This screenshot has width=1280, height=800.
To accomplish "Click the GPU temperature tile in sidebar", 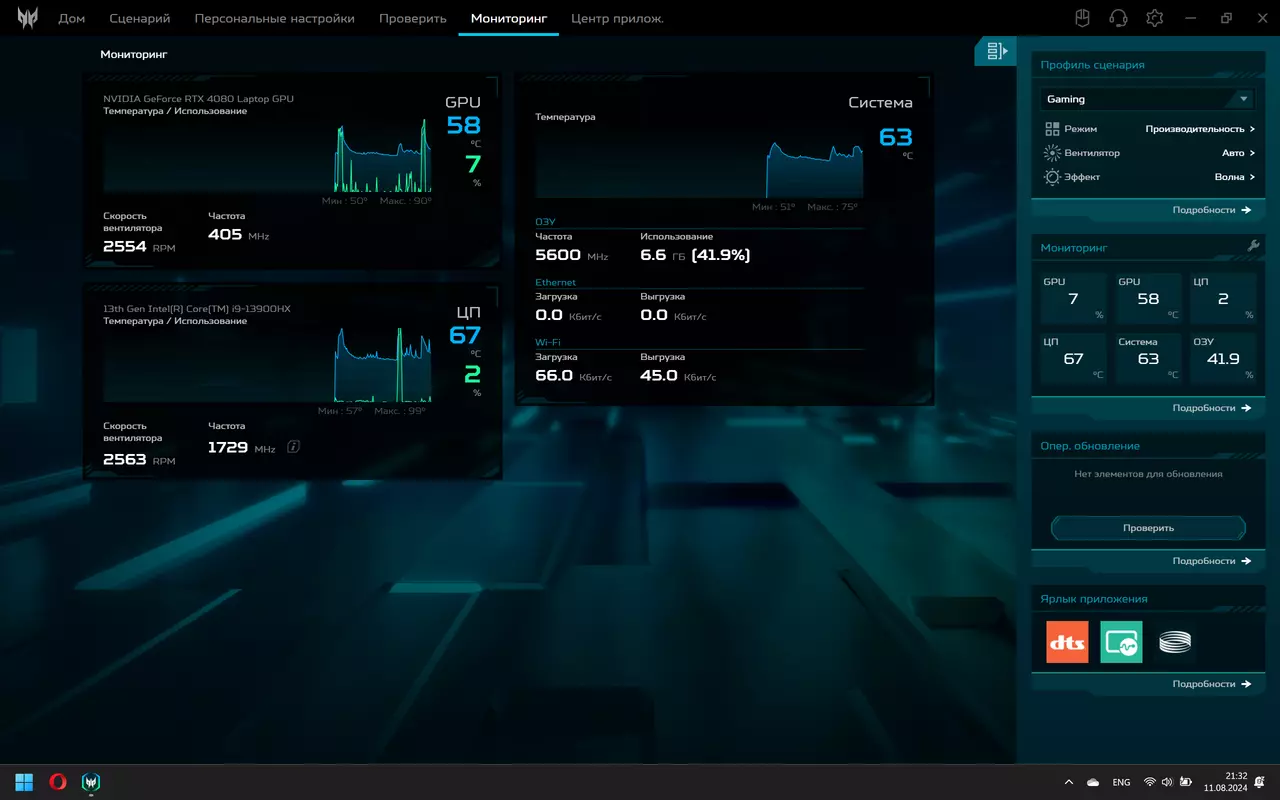I will pos(1148,299).
